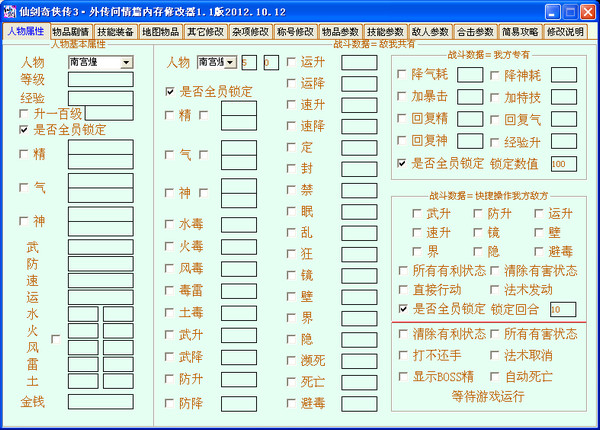Check the 清除有害状态 checkbox
Screen dimensions: 600x430
point(494,271)
